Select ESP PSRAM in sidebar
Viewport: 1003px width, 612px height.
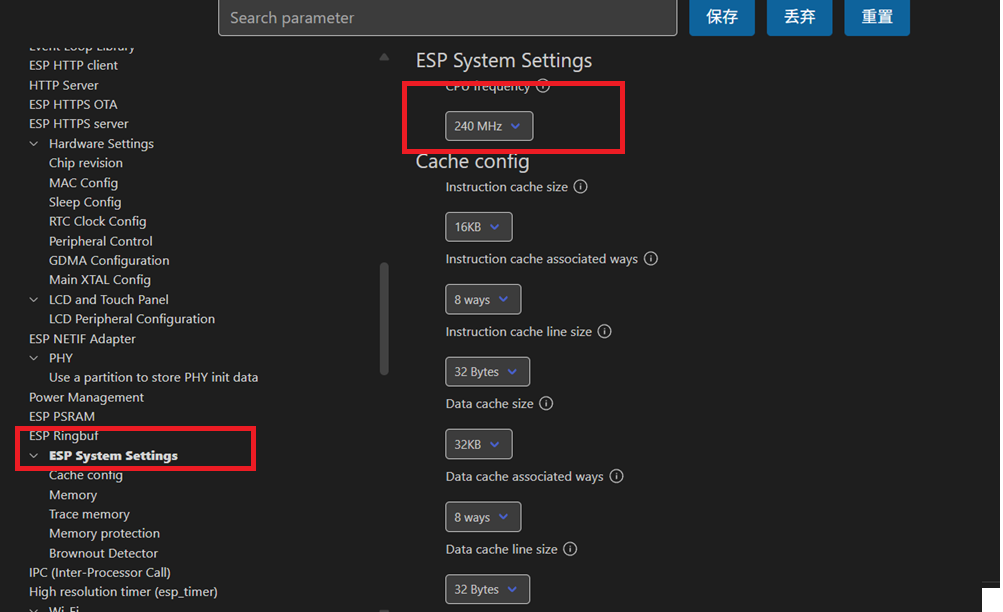pos(61,416)
